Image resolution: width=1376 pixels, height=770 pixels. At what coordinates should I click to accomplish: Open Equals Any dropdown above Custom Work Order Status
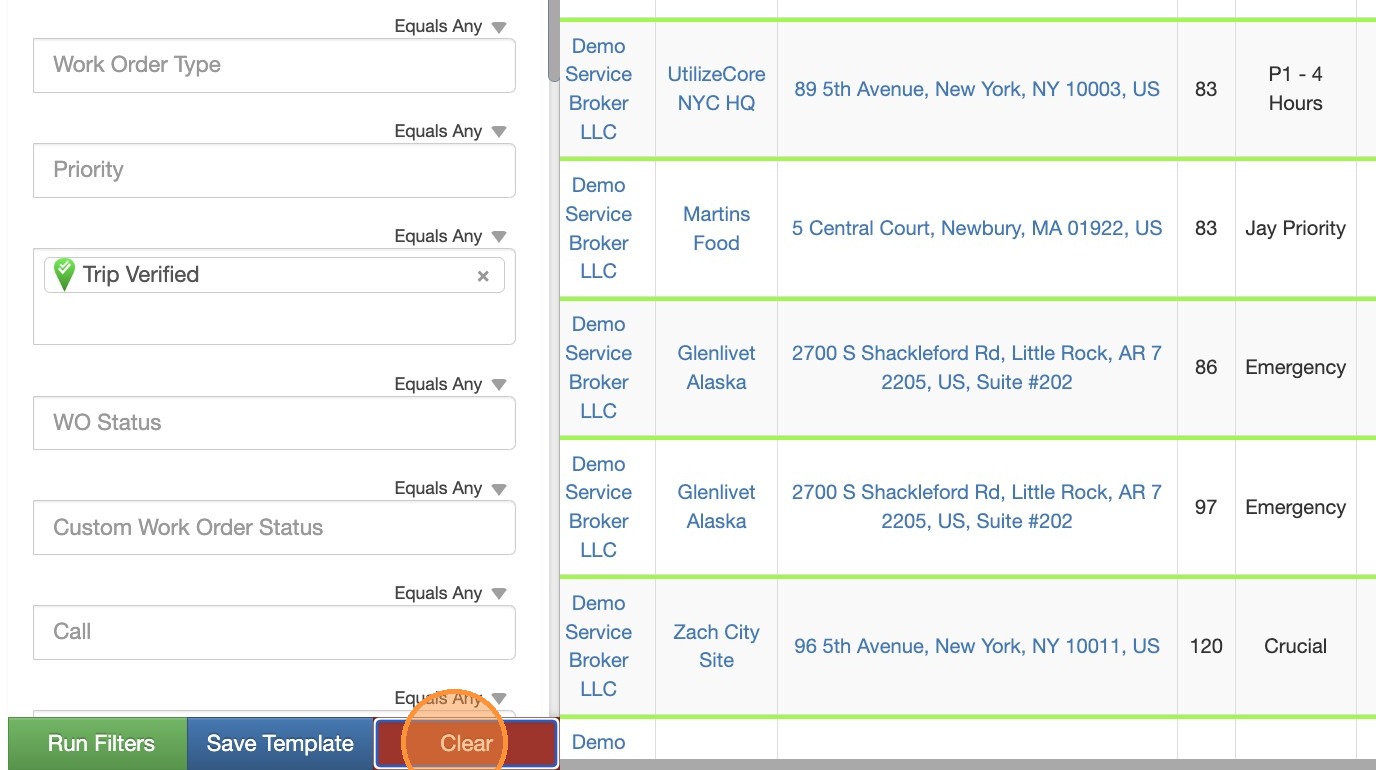click(x=450, y=488)
